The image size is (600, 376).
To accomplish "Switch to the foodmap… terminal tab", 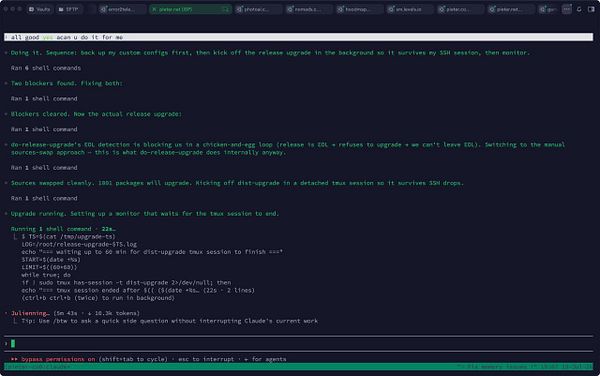I will (x=359, y=9).
